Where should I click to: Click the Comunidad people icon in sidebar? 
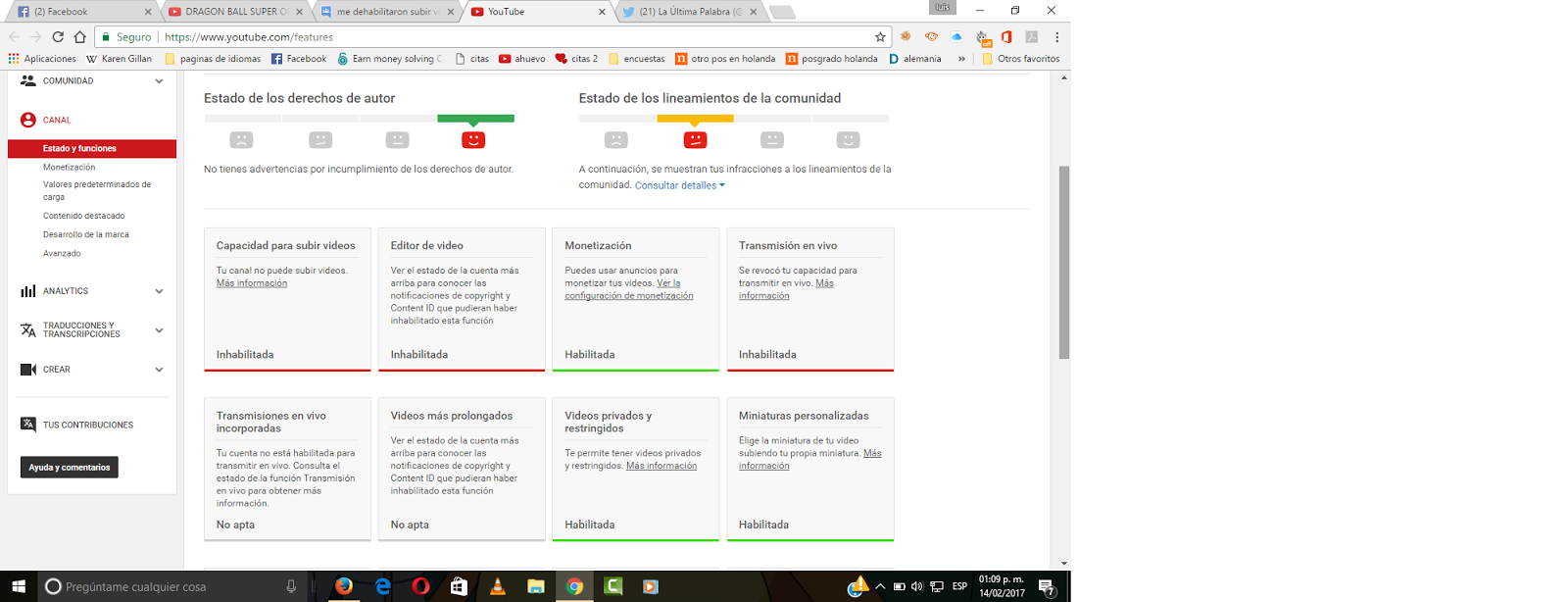pyautogui.click(x=27, y=81)
